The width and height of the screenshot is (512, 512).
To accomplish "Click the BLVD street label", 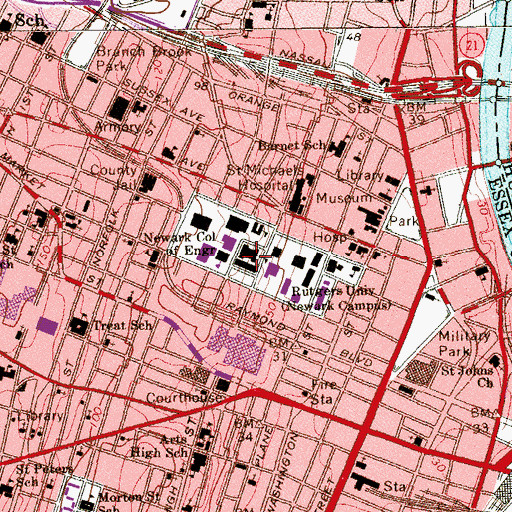I will 356,357.
